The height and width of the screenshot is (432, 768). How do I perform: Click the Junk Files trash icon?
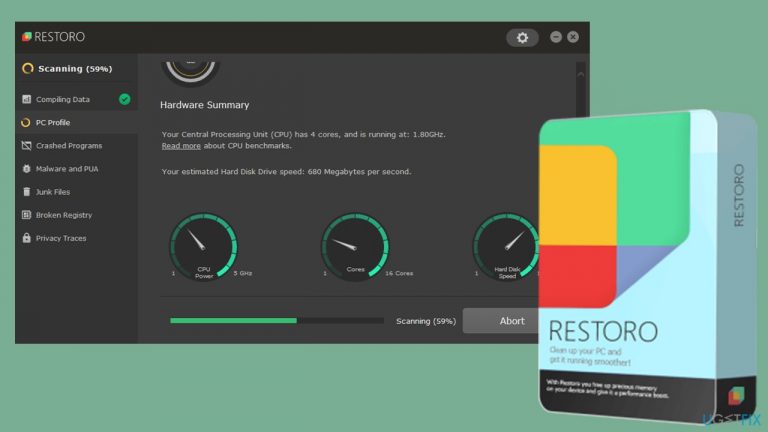click(26, 192)
